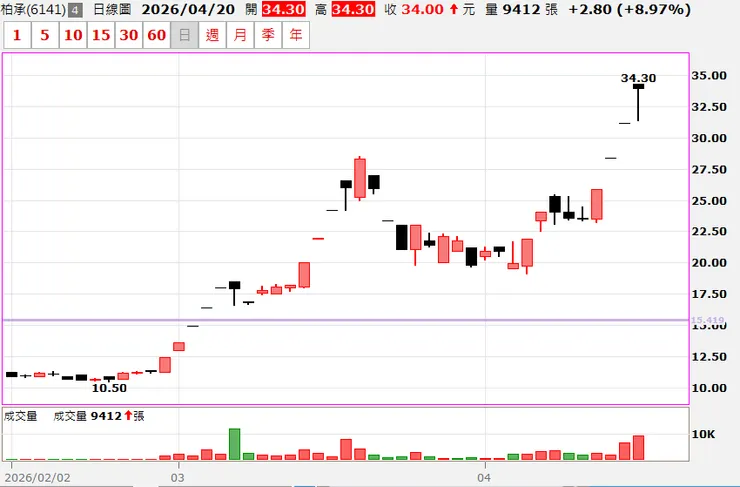
Task: Click the 04 month marker on axis
Action: [484, 478]
